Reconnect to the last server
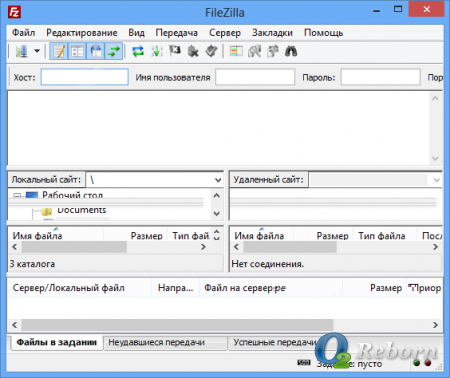 (x=211, y=51)
